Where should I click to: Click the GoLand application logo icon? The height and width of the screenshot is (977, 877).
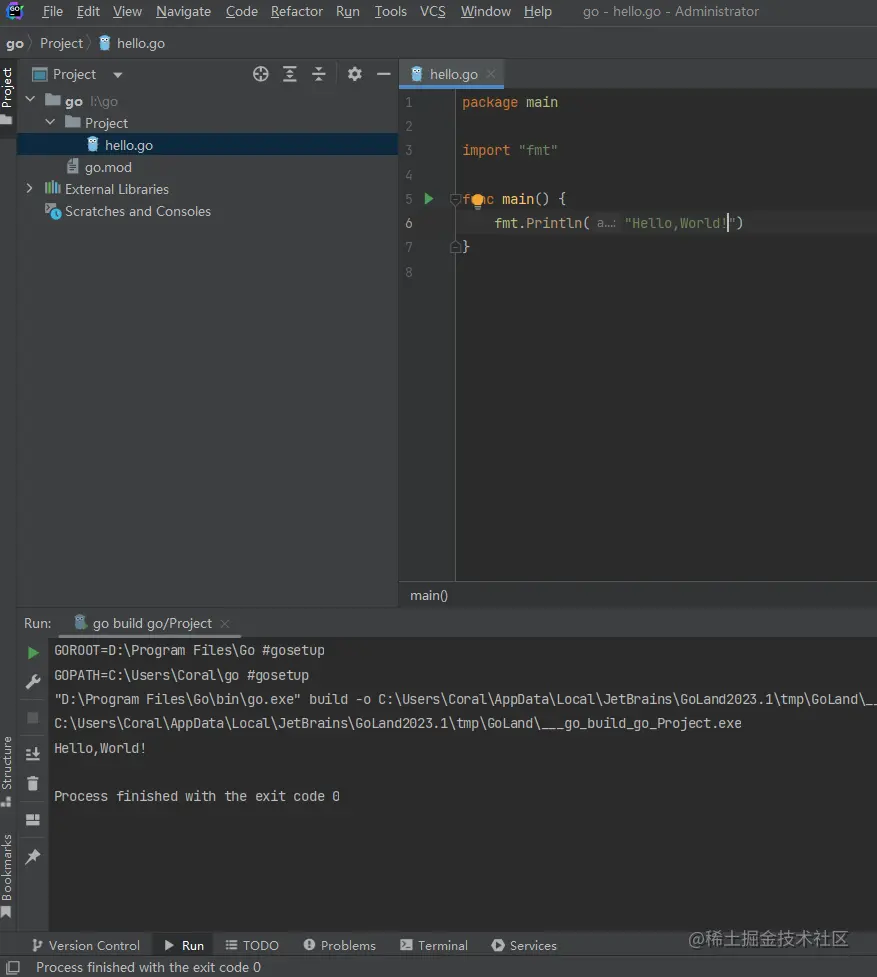tap(14, 11)
